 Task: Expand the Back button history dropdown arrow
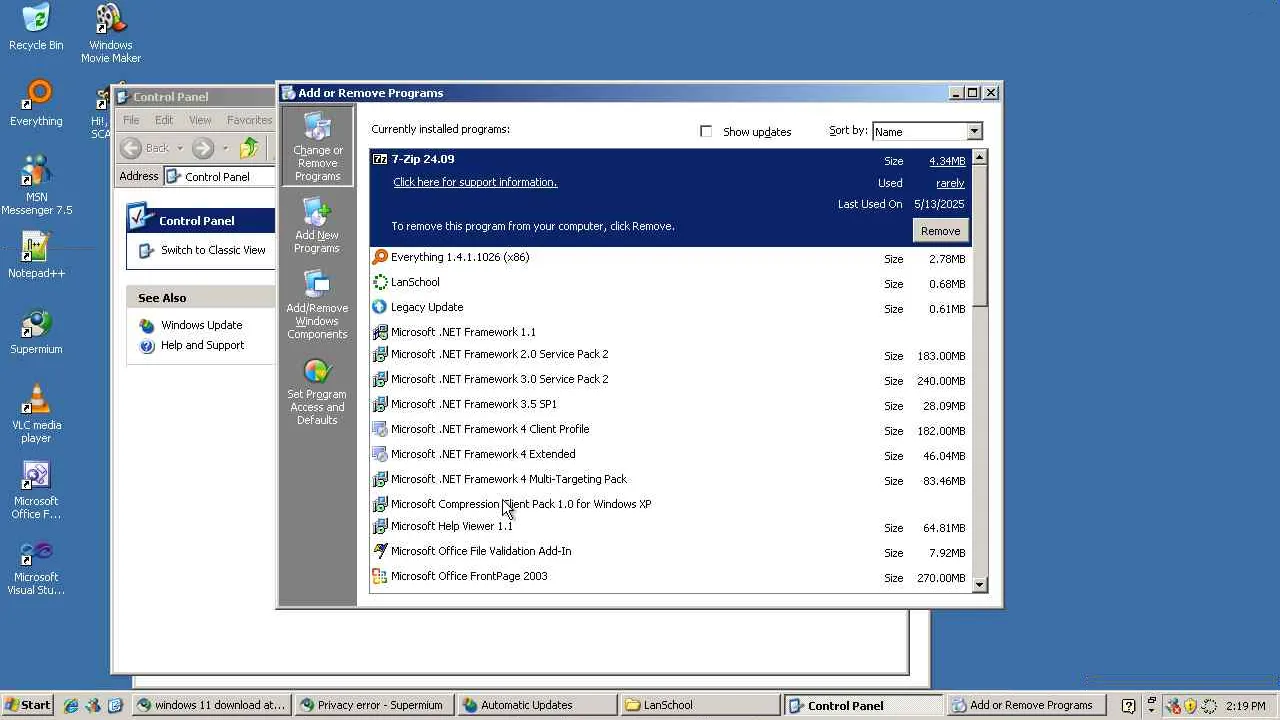(x=180, y=148)
